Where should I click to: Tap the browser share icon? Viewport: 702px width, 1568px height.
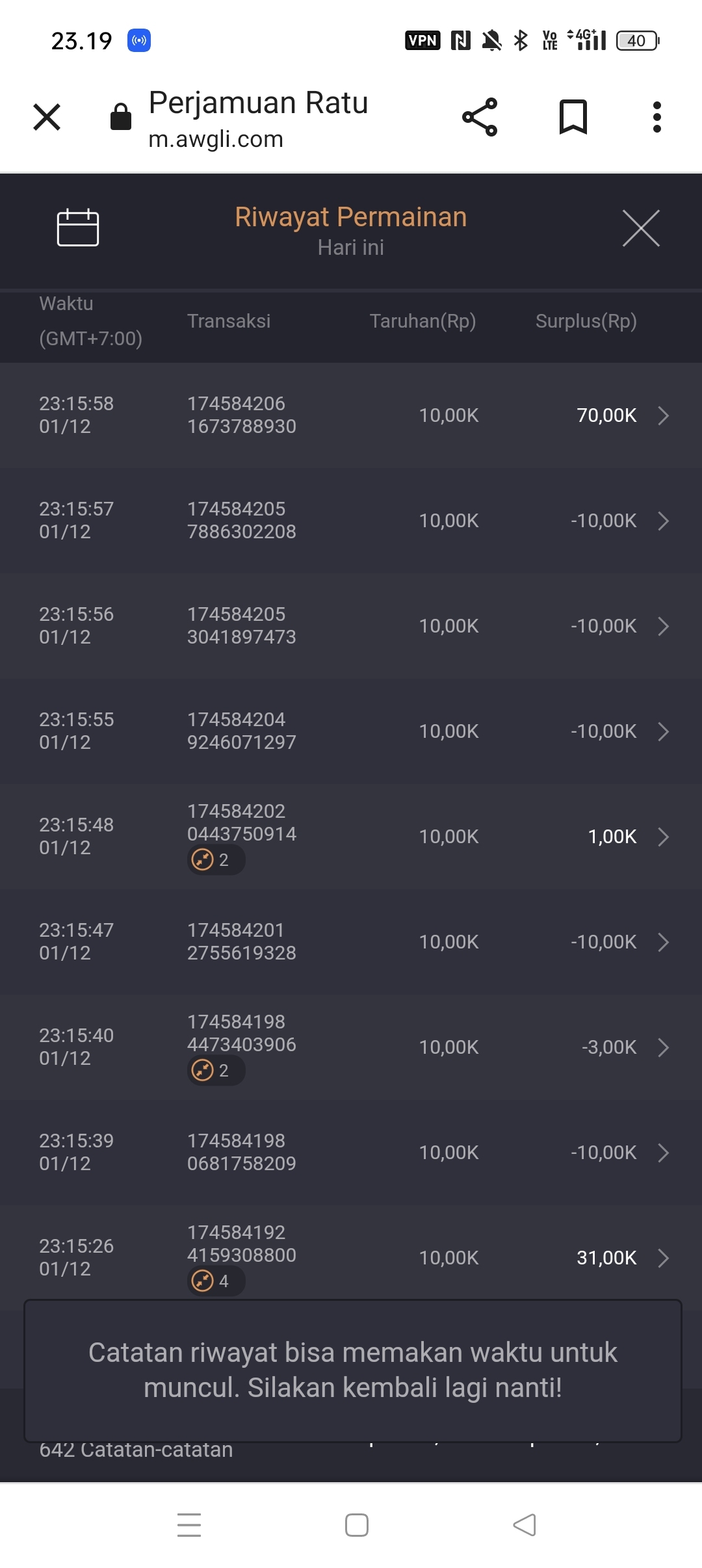[480, 118]
